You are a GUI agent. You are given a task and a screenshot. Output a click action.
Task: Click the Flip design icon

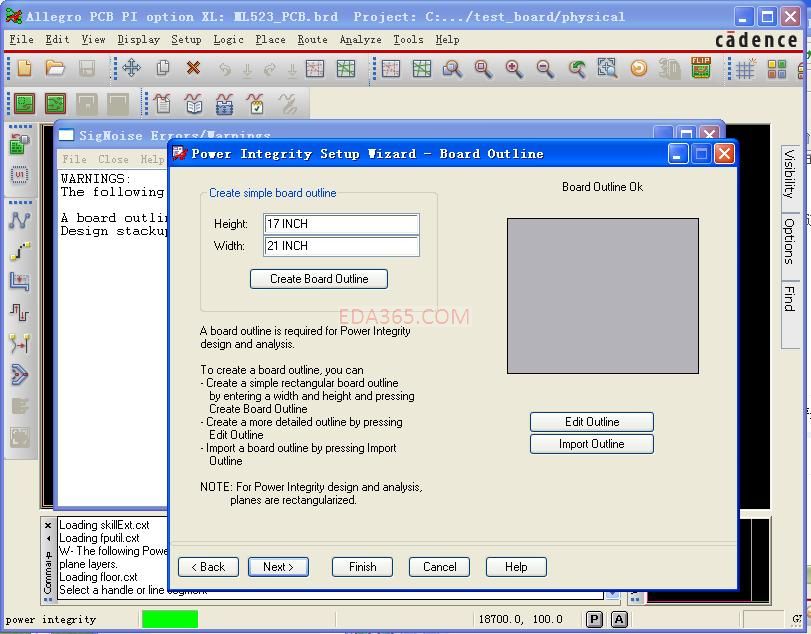point(701,68)
